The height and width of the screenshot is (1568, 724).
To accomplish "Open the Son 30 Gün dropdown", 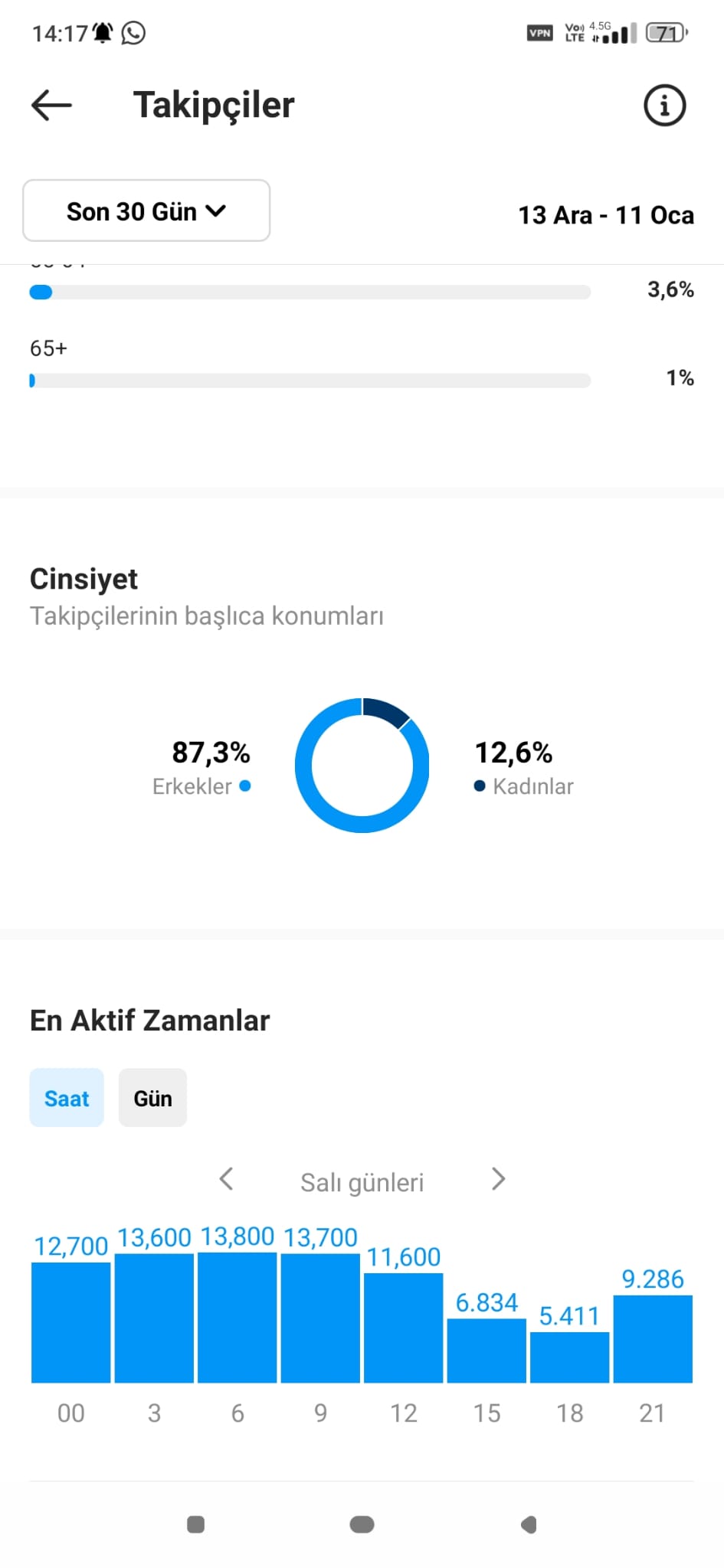I will (146, 211).
